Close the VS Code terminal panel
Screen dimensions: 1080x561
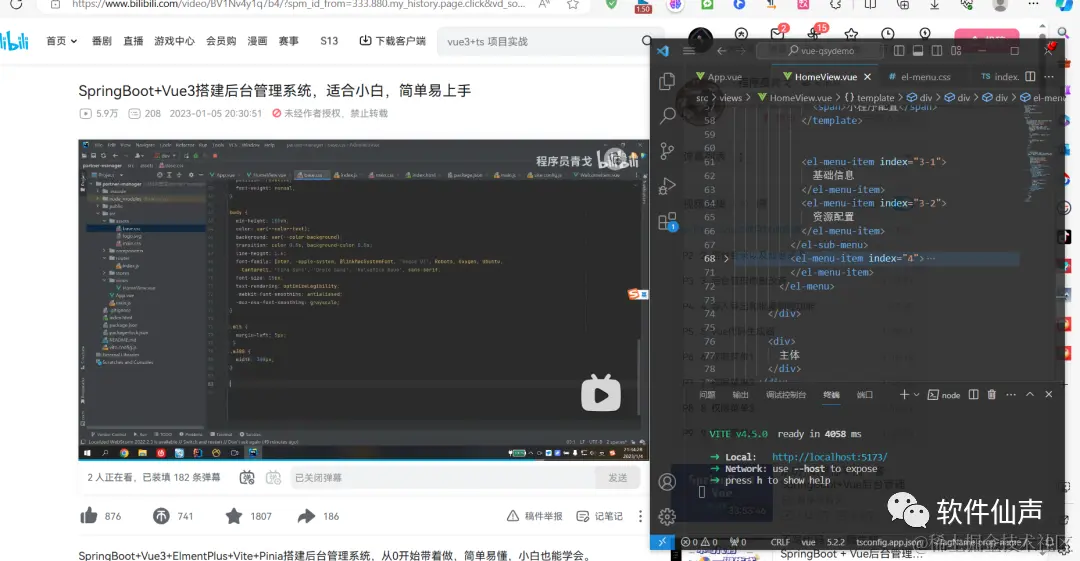[x=1048, y=394]
